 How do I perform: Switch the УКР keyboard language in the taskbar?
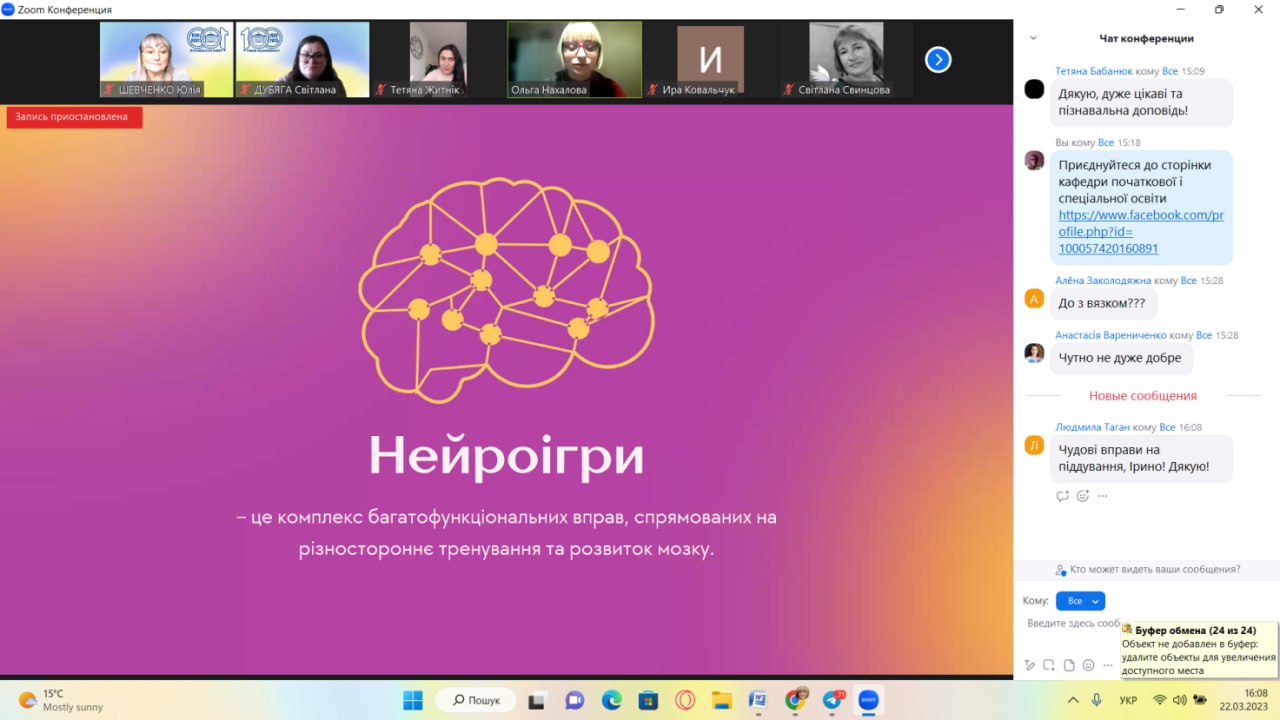[1128, 700]
